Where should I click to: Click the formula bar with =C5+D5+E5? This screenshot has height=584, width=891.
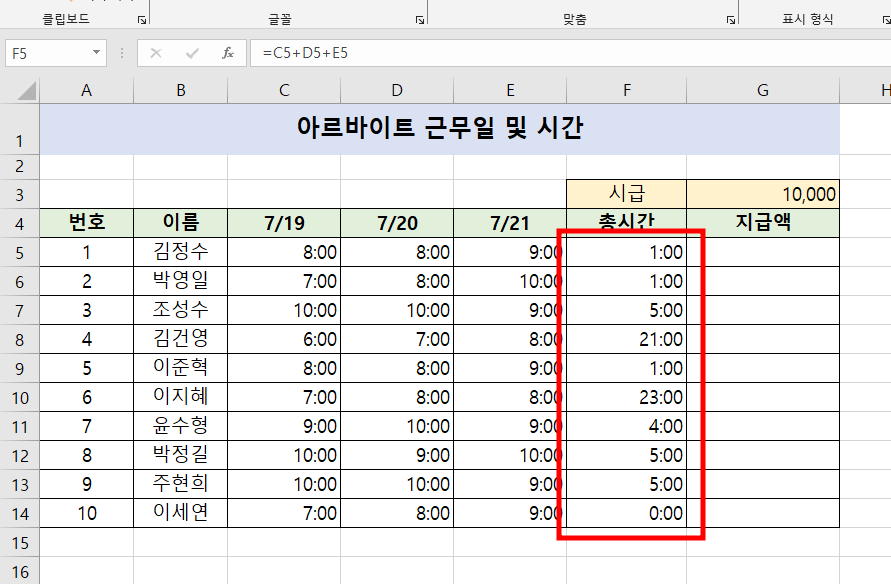(571, 53)
